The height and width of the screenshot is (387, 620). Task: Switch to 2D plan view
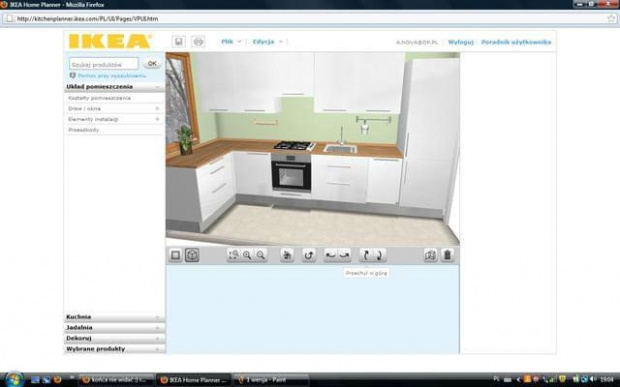pyautogui.click(x=176, y=255)
